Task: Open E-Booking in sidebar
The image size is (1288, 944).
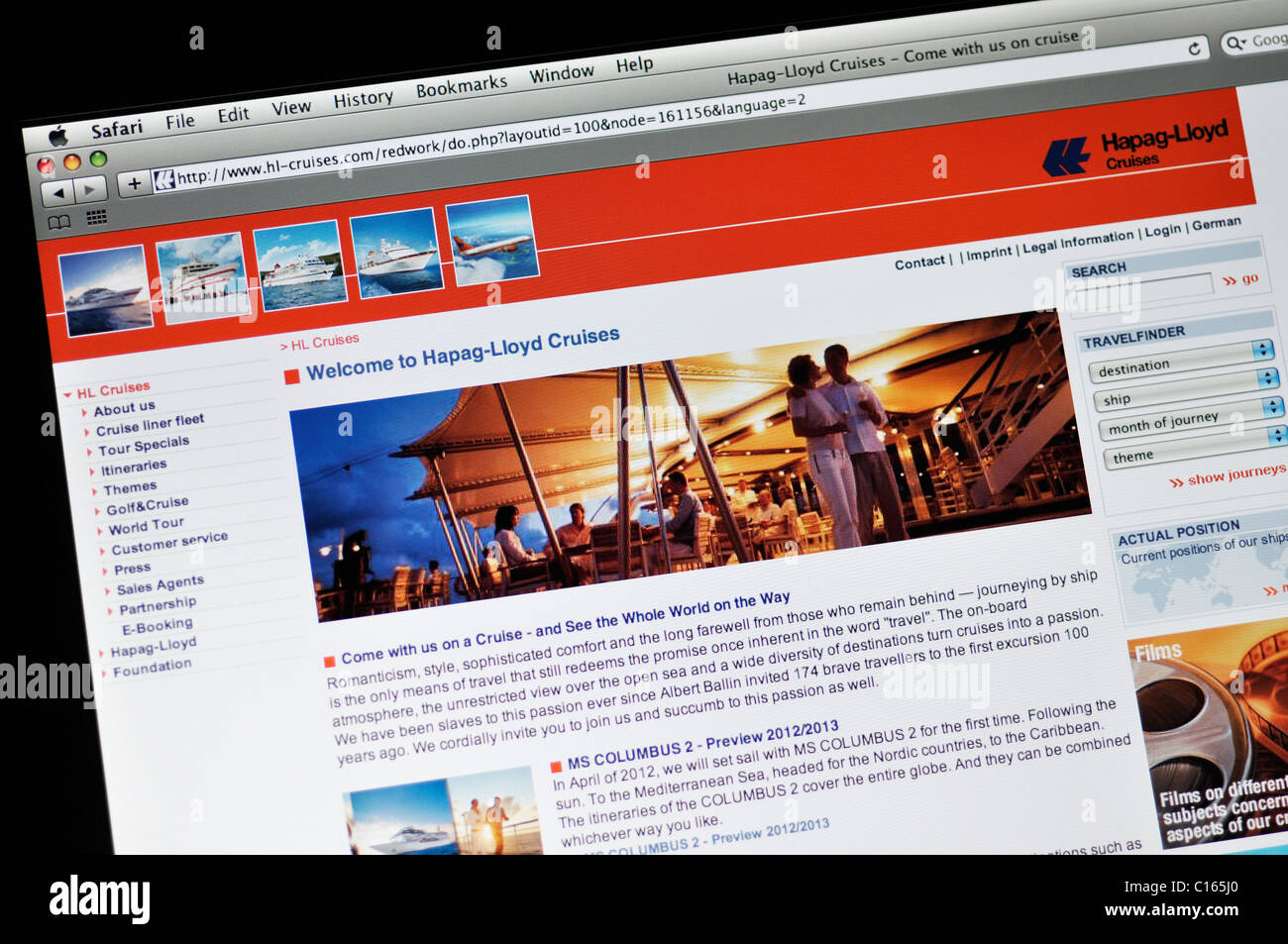Action: tap(157, 626)
